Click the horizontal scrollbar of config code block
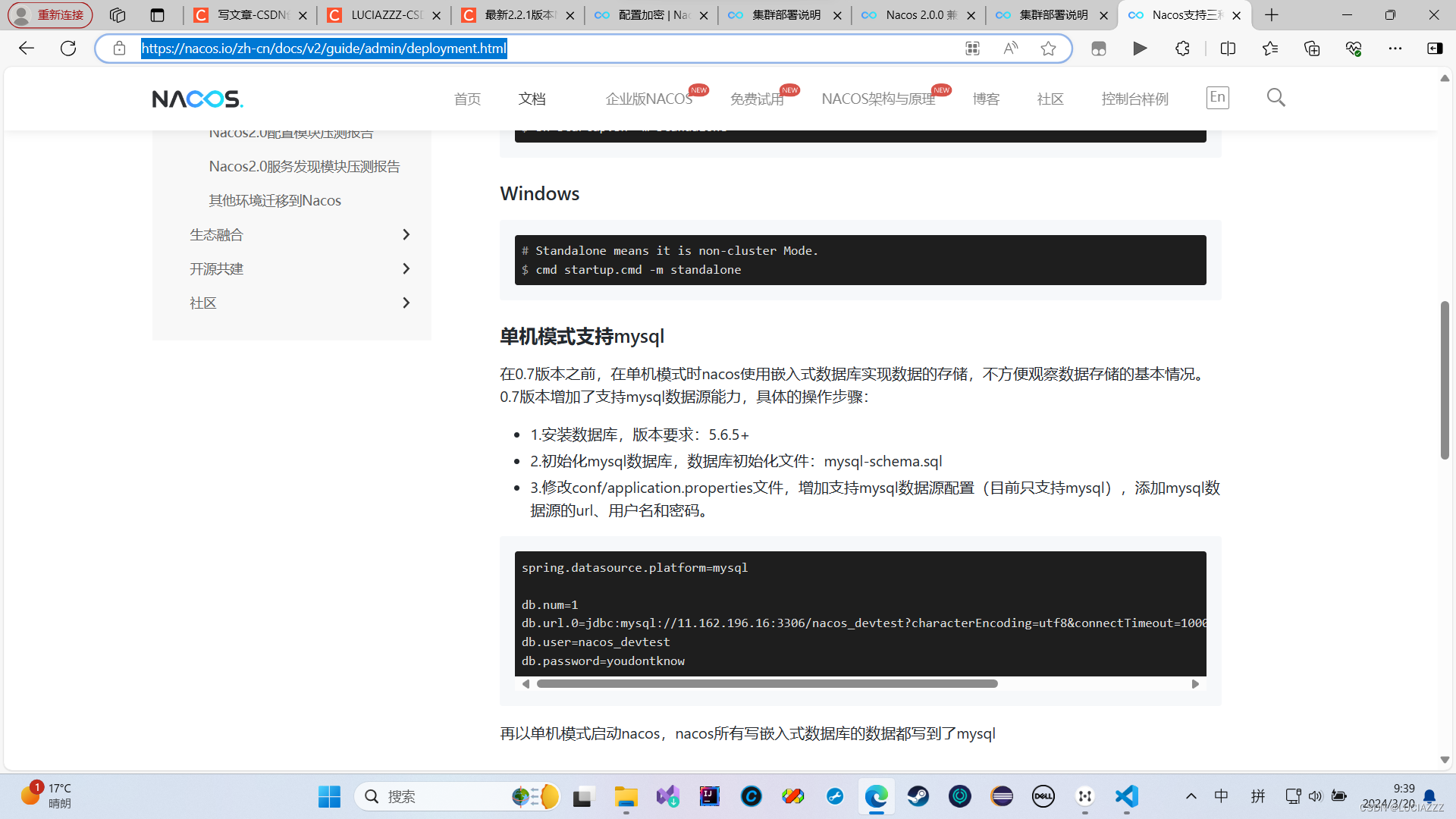Image resolution: width=1456 pixels, height=819 pixels. tap(767, 684)
